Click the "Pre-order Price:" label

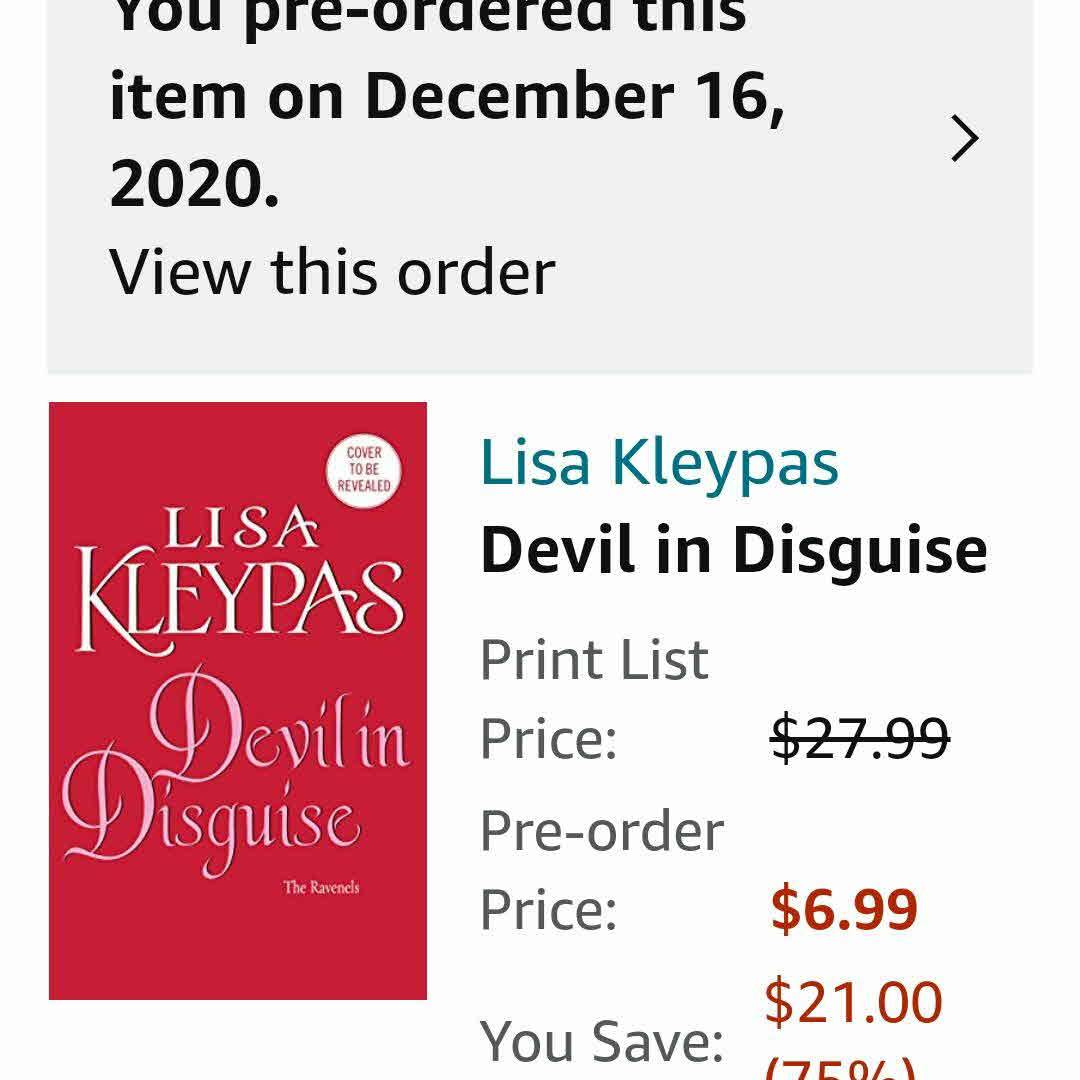(x=602, y=870)
